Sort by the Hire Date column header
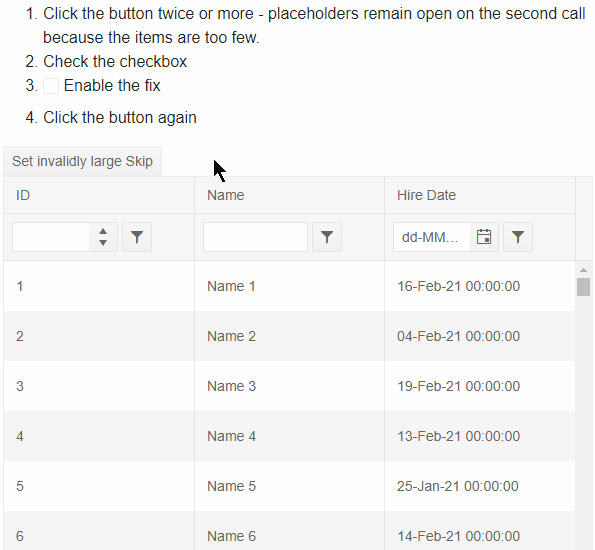Screen dimensions: 595x550 click(x=480, y=195)
